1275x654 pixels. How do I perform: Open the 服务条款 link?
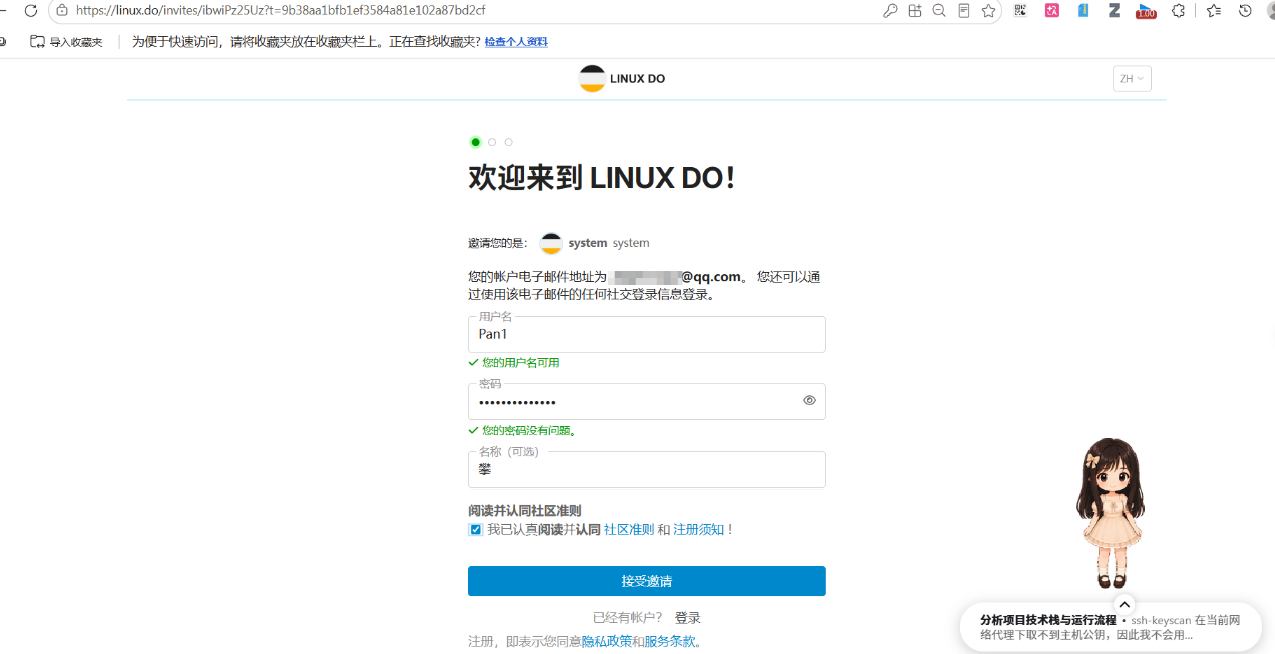coord(670,642)
